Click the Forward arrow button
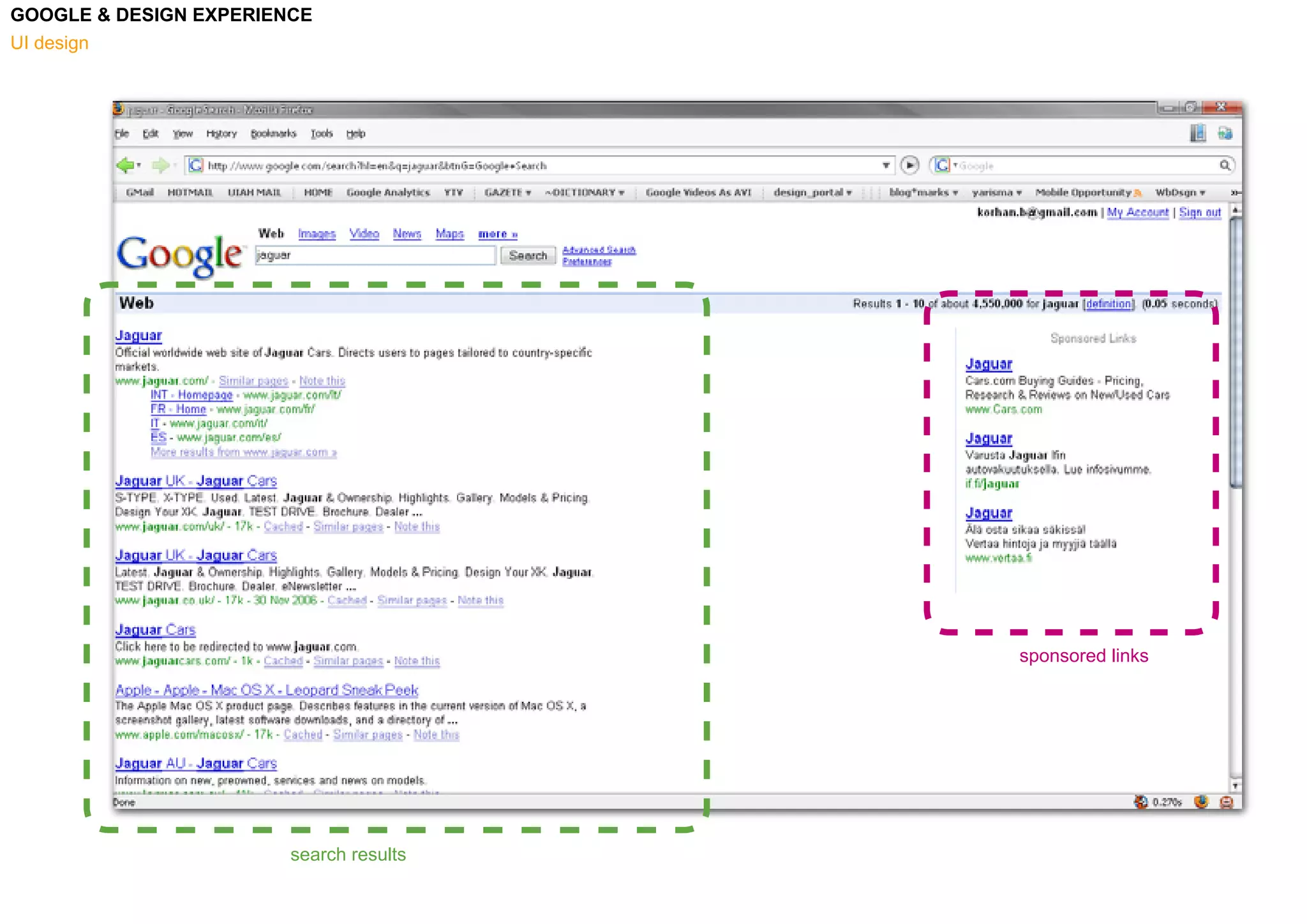 tap(160, 166)
